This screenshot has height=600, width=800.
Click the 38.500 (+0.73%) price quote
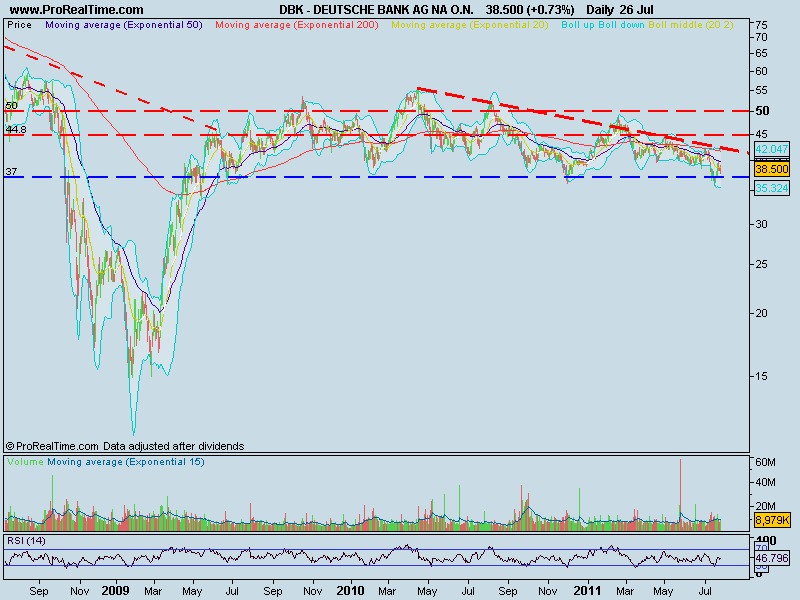(x=530, y=10)
